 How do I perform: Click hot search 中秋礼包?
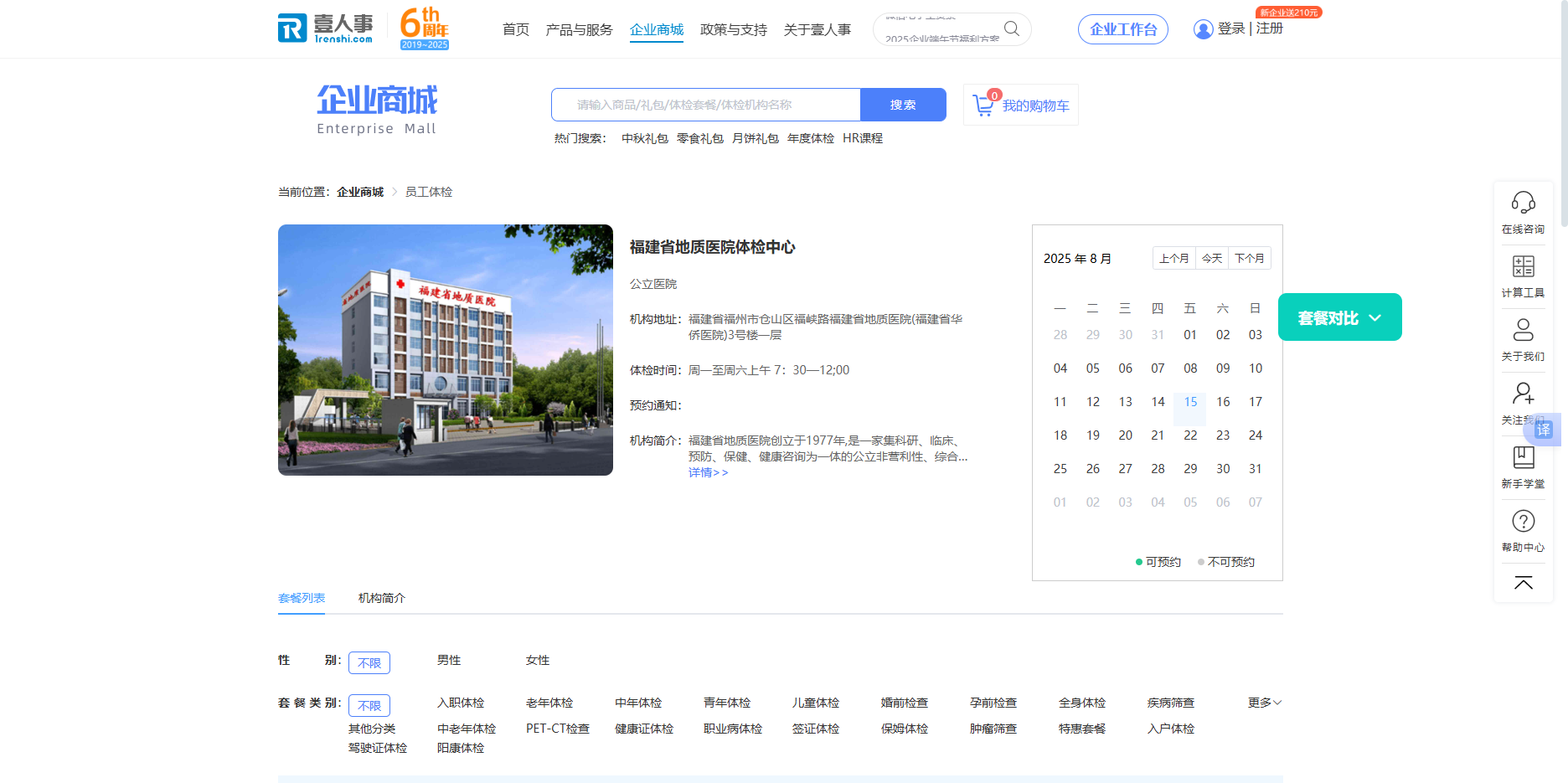pos(645,138)
